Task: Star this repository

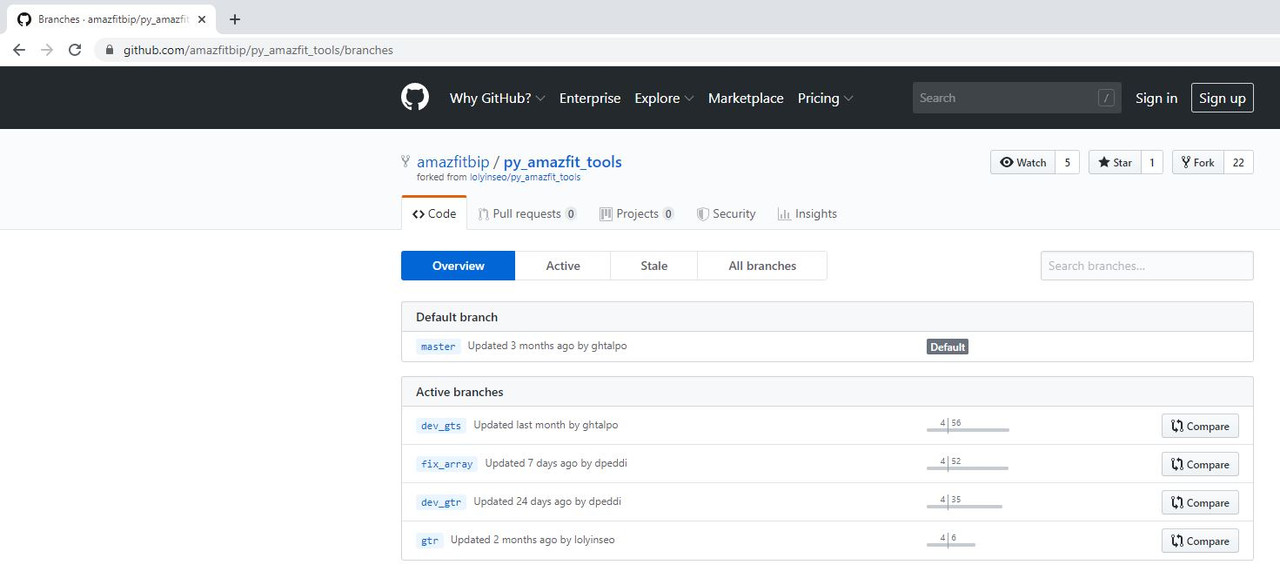Action: tap(1114, 162)
